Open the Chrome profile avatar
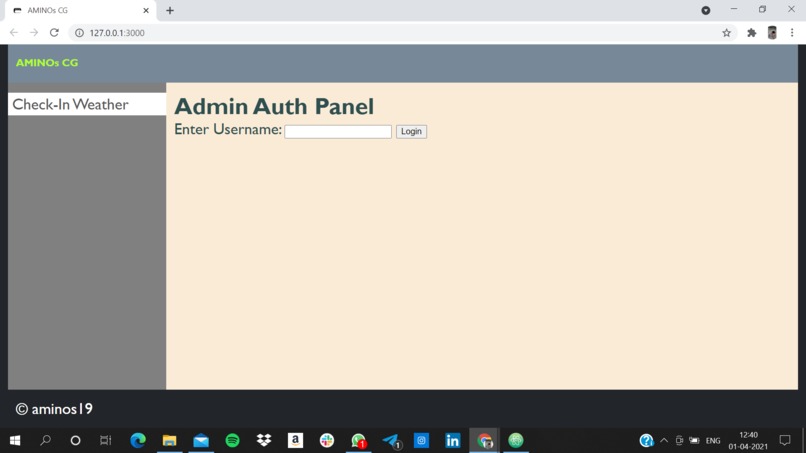Screen dimensions: 806x453 tap(772, 32)
